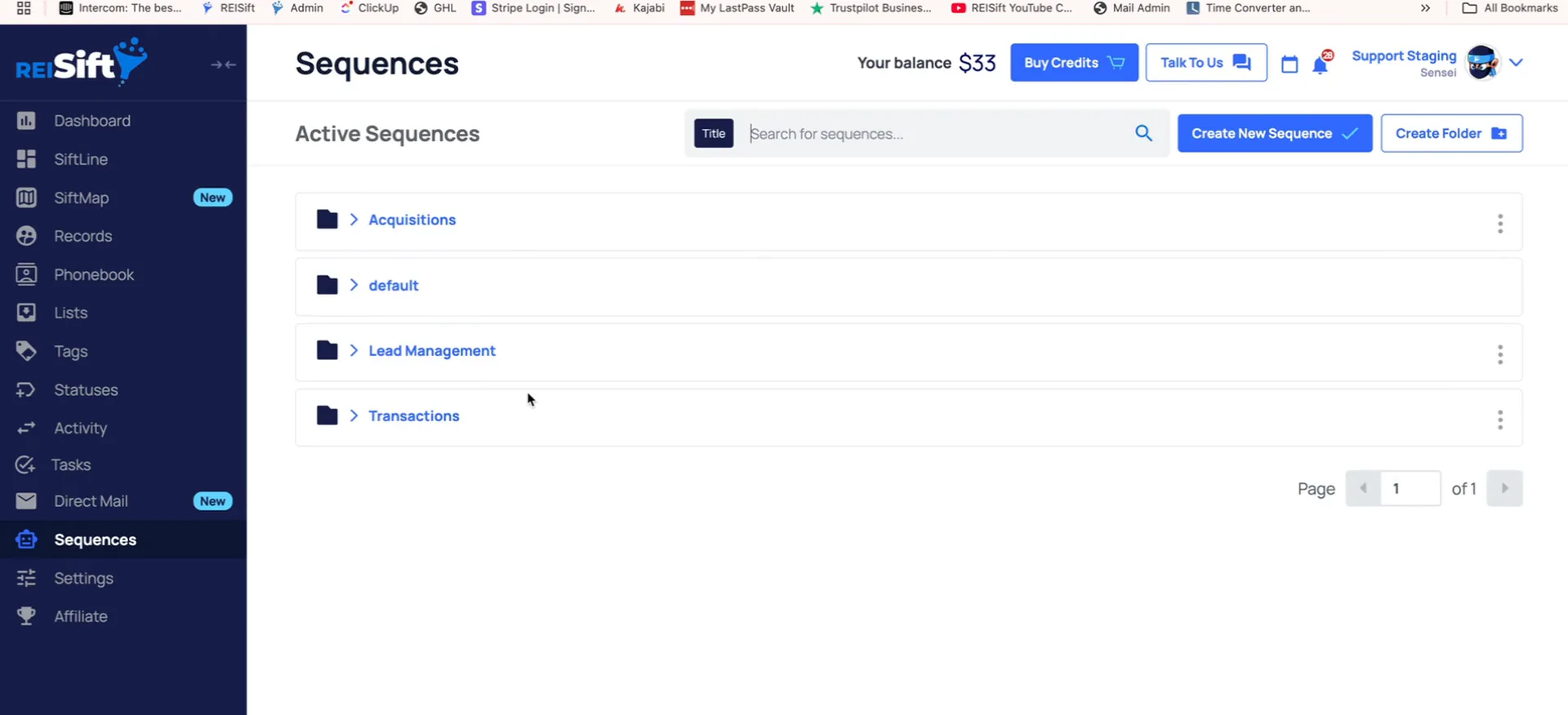Expand the Transactions folder chevron
The image size is (1568, 715).
pos(354,415)
